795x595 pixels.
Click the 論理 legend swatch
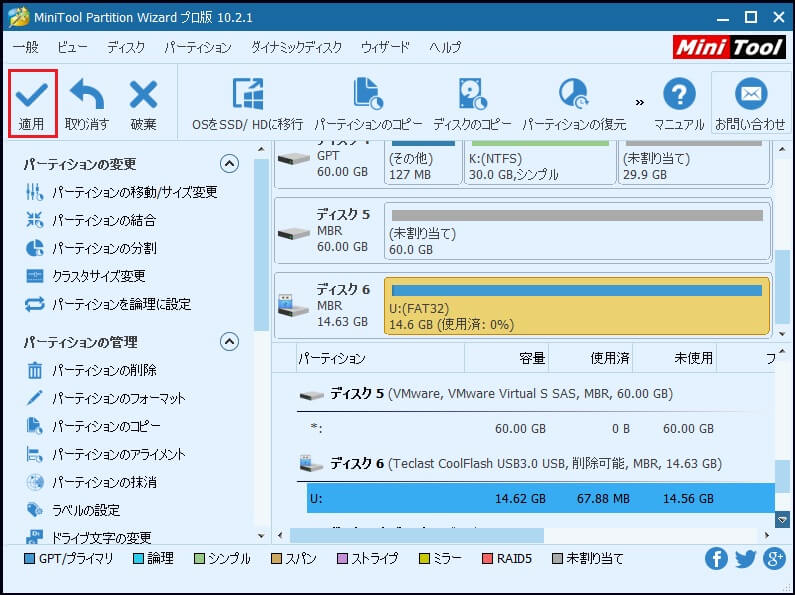(138, 559)
